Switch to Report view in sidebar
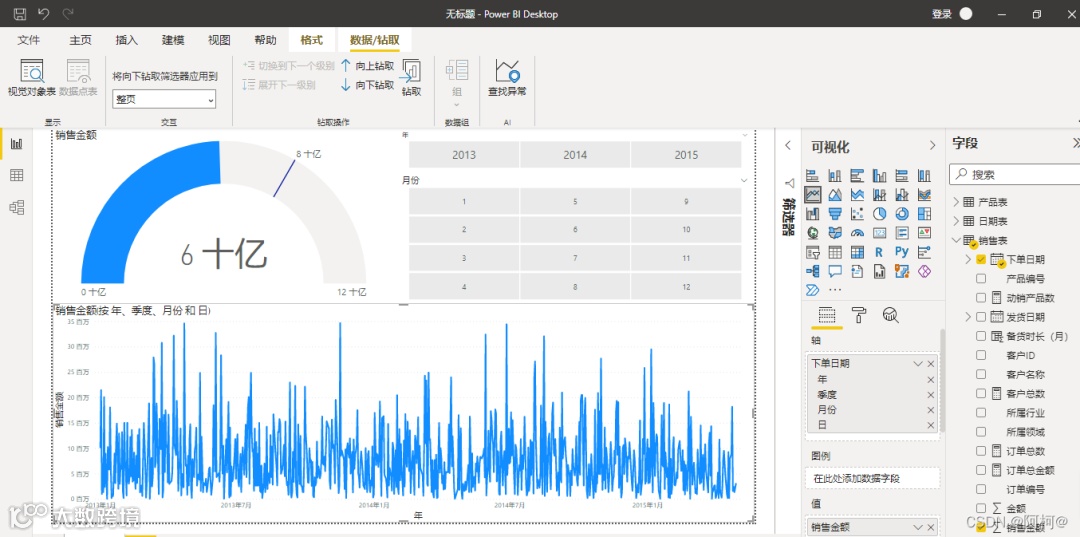Screen dimensions: 1080x537 click(17, 143)
